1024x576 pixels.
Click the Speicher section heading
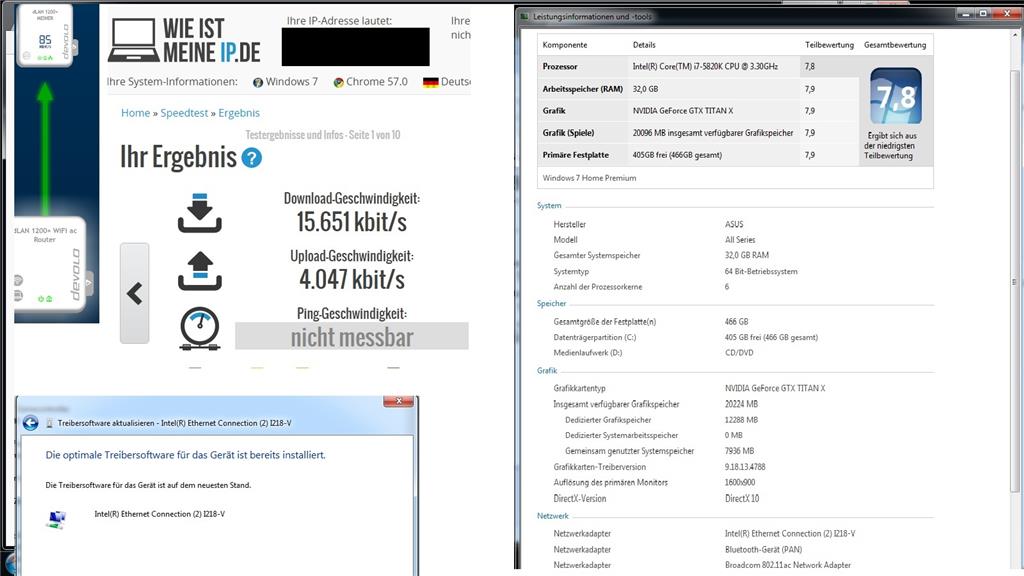551,304
